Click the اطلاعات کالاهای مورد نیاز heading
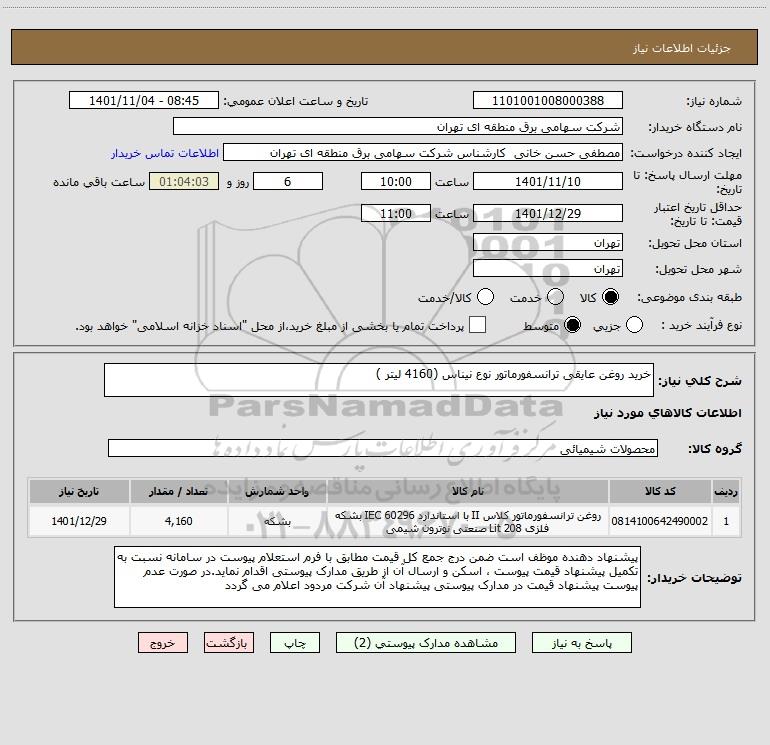This screenshot has height=745, width=770. (667, 413)
